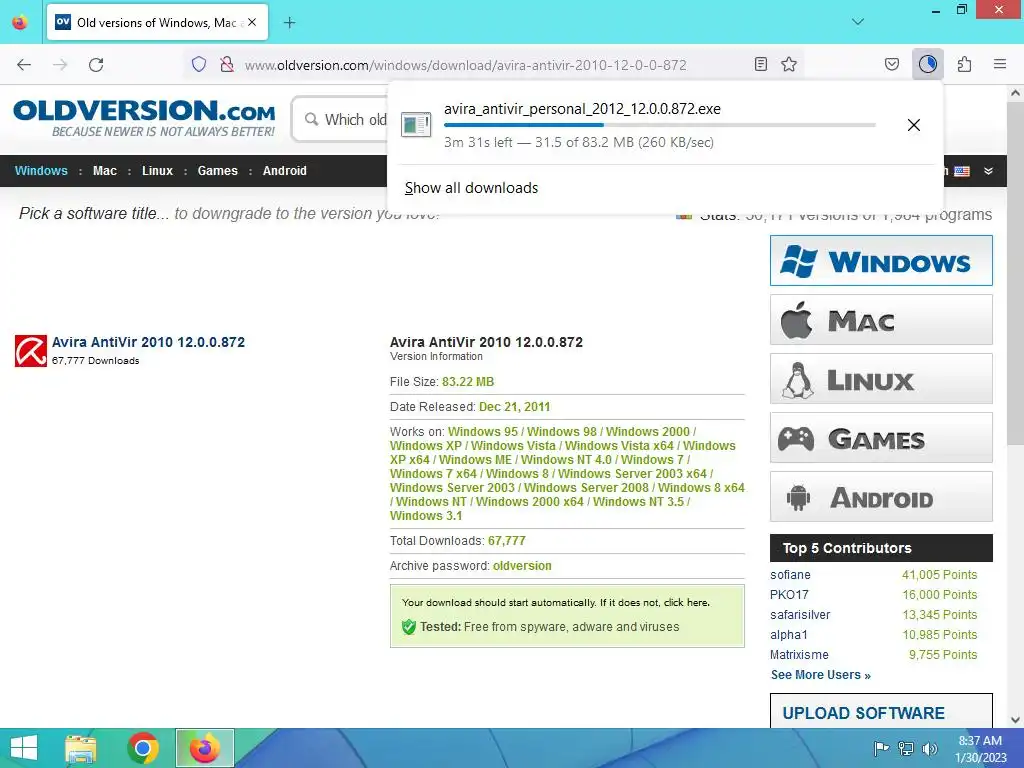Open the Extensions puzzle icon

point(964,64)
